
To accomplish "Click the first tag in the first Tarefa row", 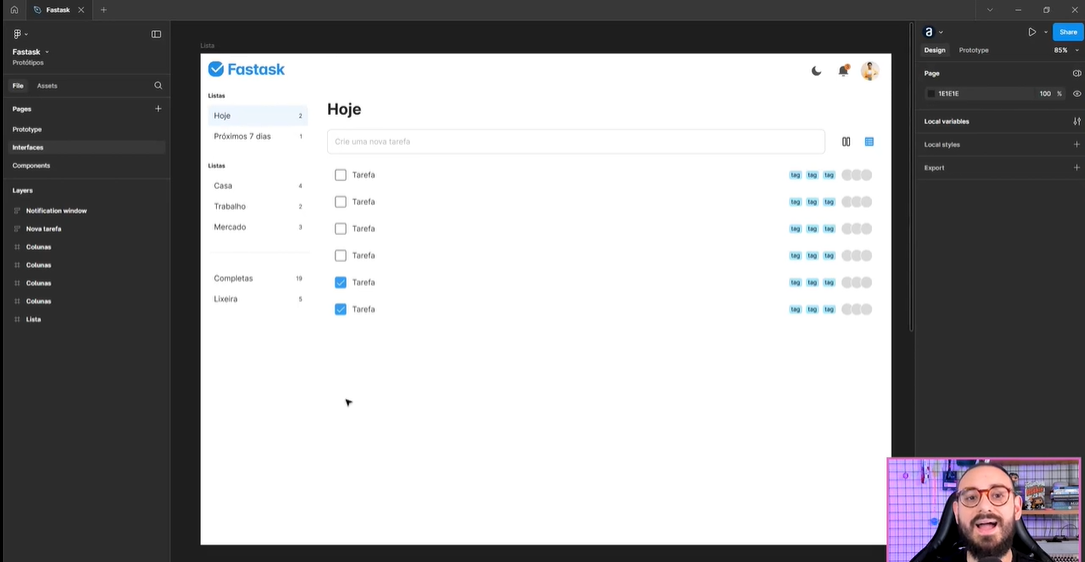I will (x=795, y=175).
